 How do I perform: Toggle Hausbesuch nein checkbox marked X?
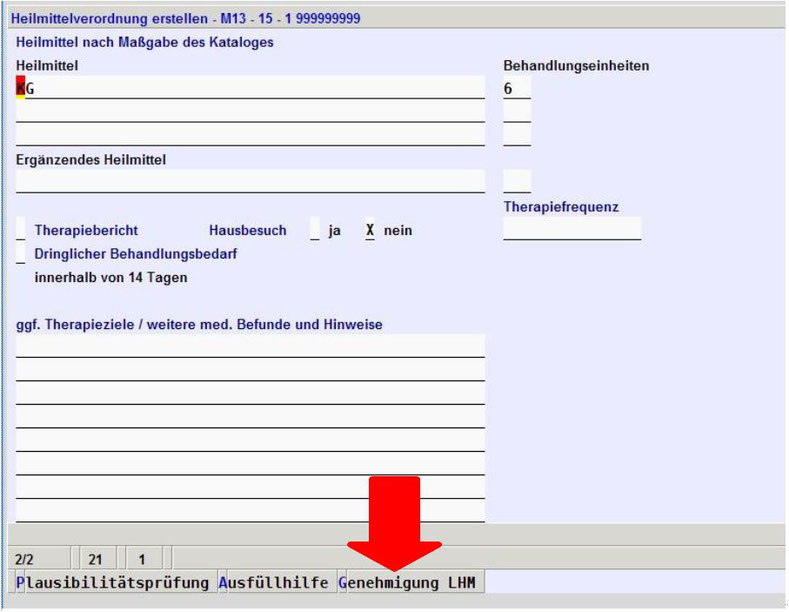click(x=370, y=228)
